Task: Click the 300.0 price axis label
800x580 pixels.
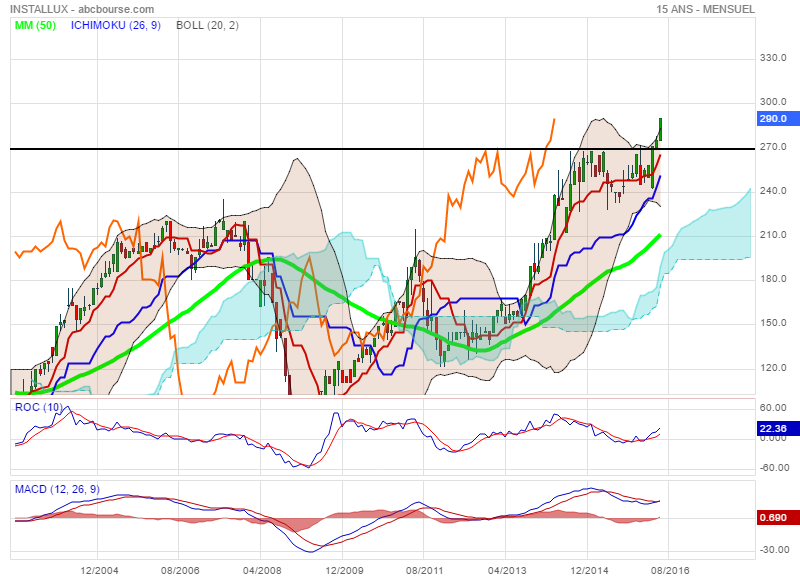Action: [773, 102]
